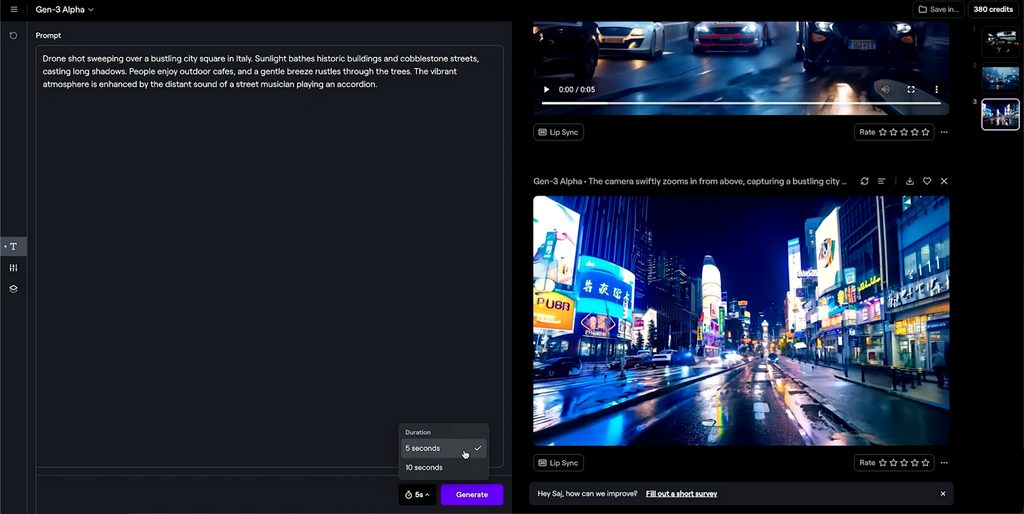The height and width of the screenshot is (514, 1024).
Task: Click the 5s duration dropdown button
Action: 418,494
